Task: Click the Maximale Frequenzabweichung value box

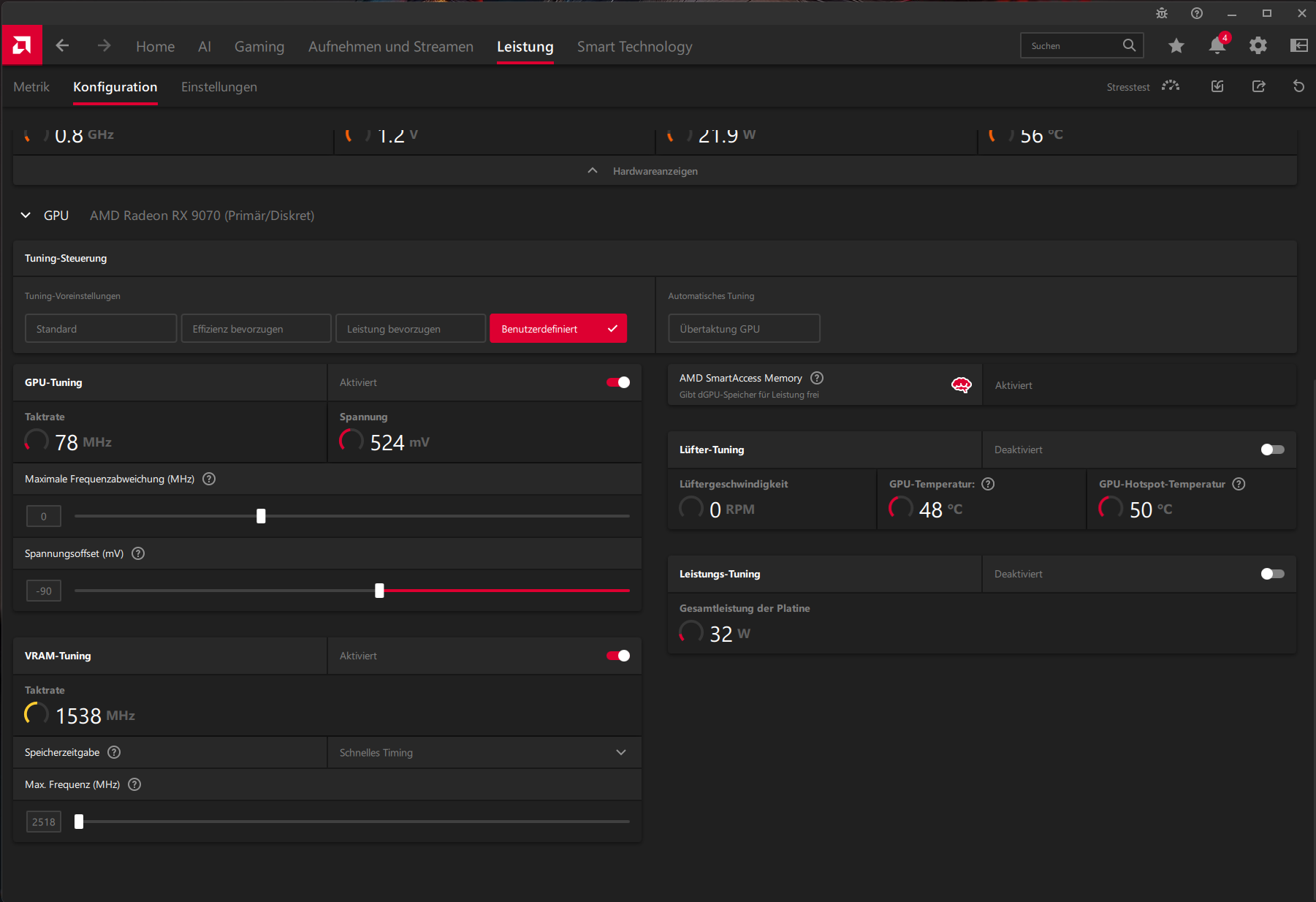Action: point(44,516)
